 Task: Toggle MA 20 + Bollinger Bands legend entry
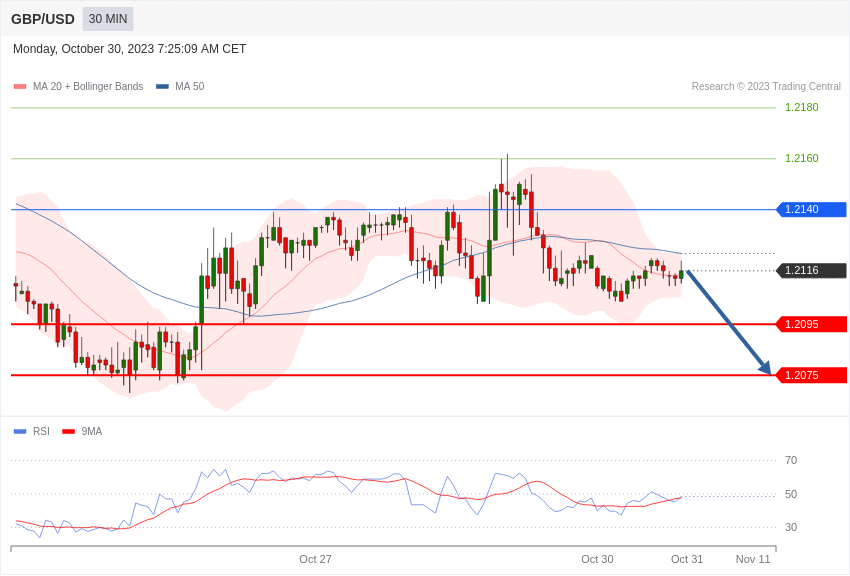79,86
